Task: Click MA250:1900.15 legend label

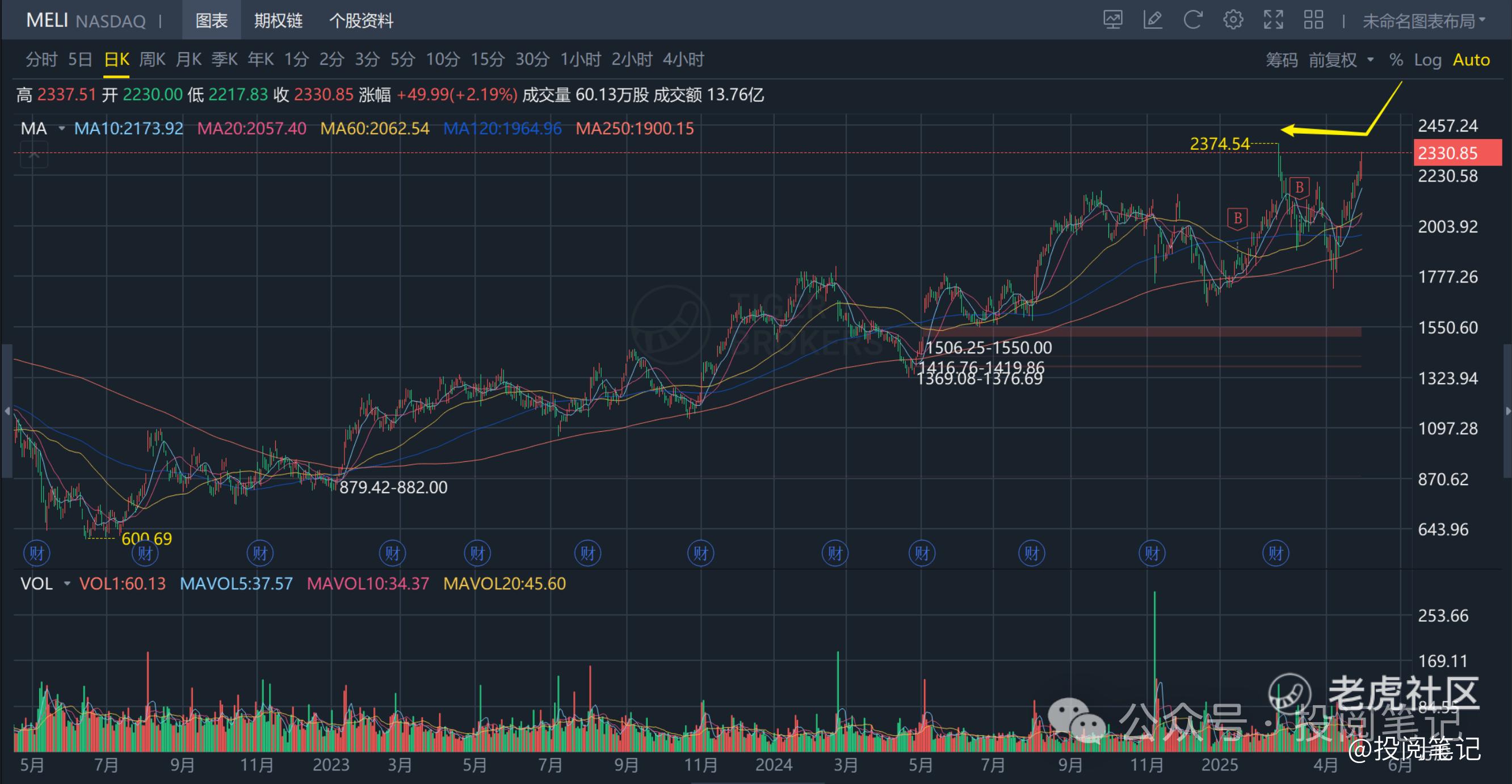Action: [x=635, y=129]
